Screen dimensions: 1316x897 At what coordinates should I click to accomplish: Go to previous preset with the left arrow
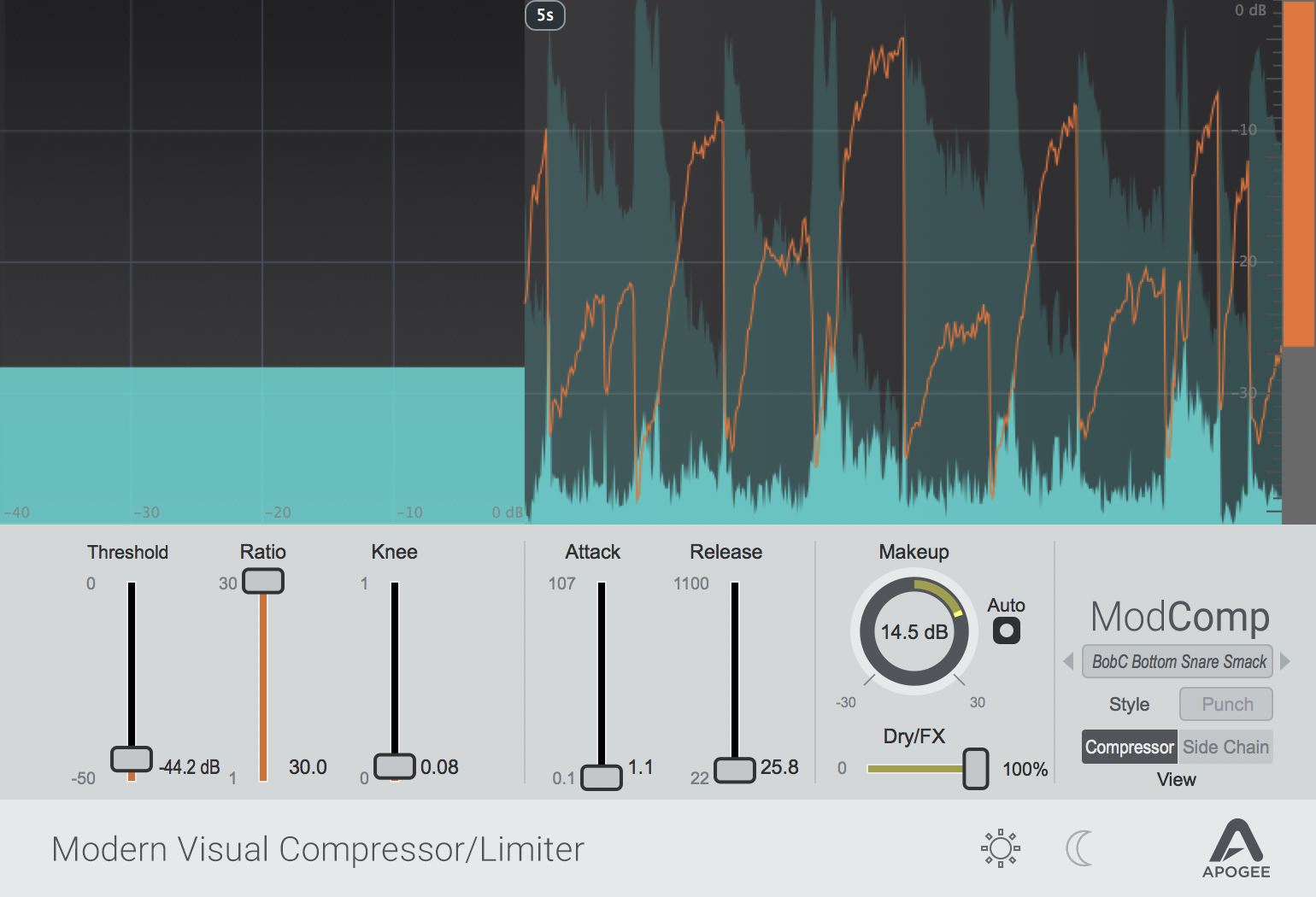(x=1067, y=660)
